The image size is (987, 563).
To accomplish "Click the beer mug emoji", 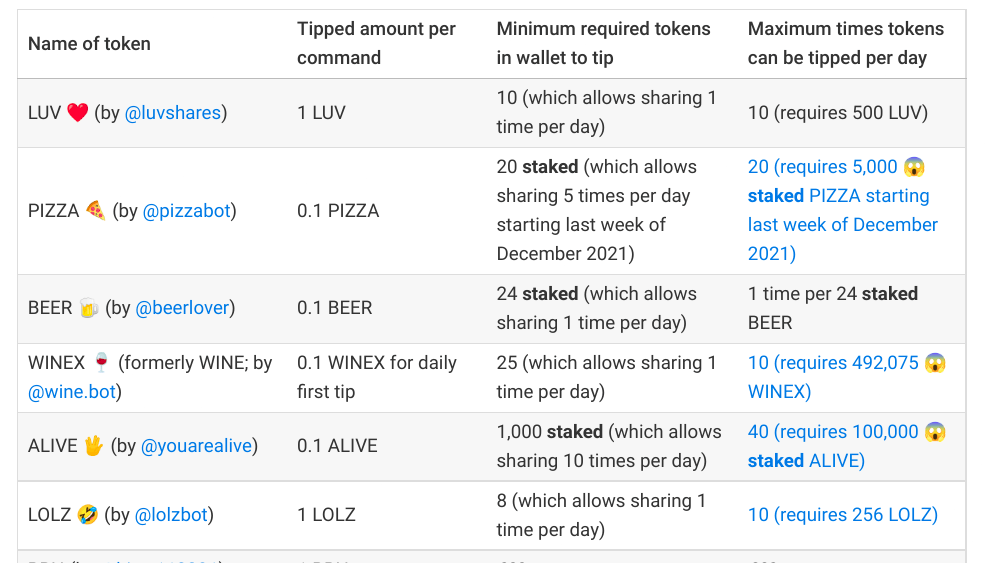I will (x=89, y=307).
